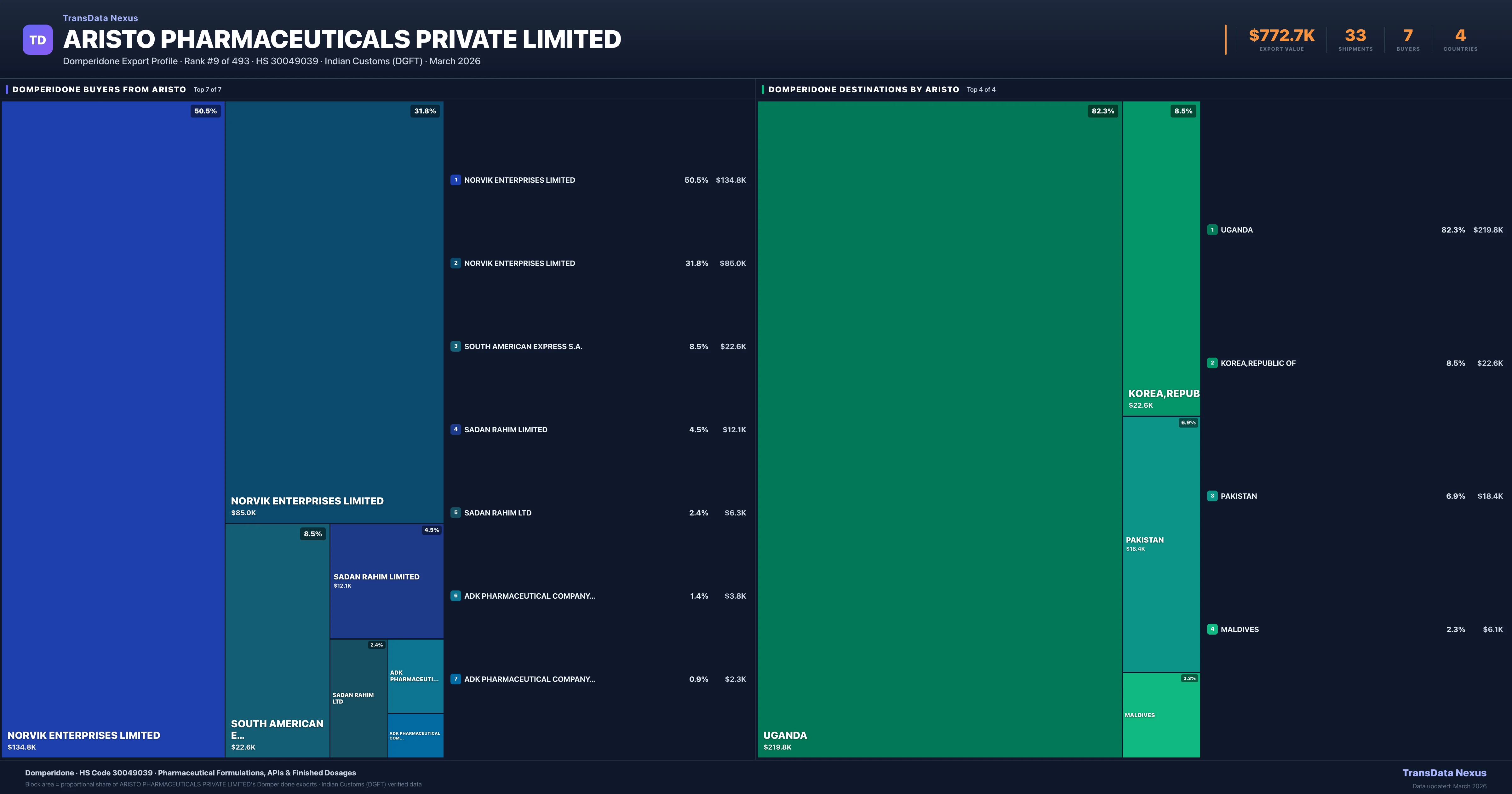Screen dimensions: 1512x794
Task: Click rank 2 badge for Korea, Republic Of
Action: pos(1212,363)
